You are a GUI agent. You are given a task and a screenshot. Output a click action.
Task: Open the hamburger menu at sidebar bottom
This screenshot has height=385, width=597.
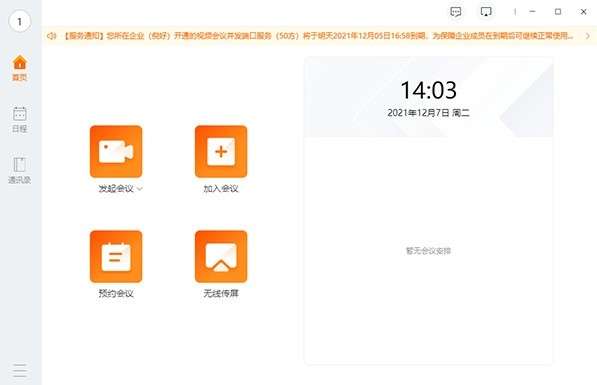click(19, 371)
